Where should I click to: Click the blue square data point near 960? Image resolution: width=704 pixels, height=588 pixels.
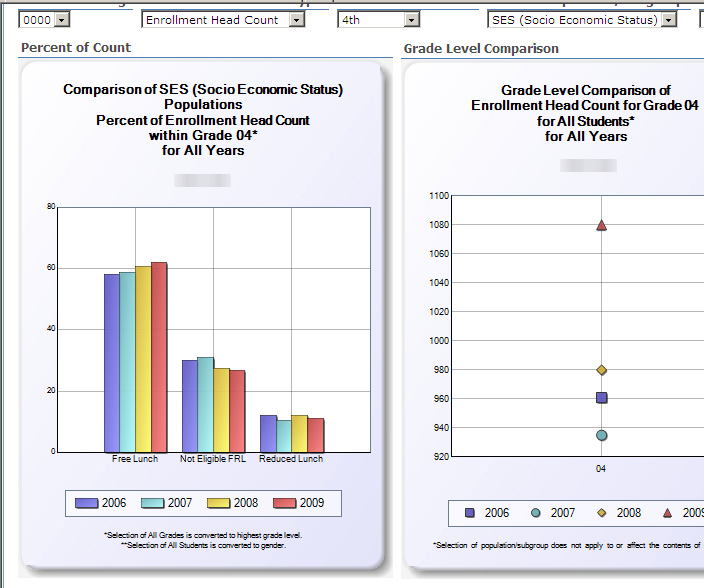(601, 398)
